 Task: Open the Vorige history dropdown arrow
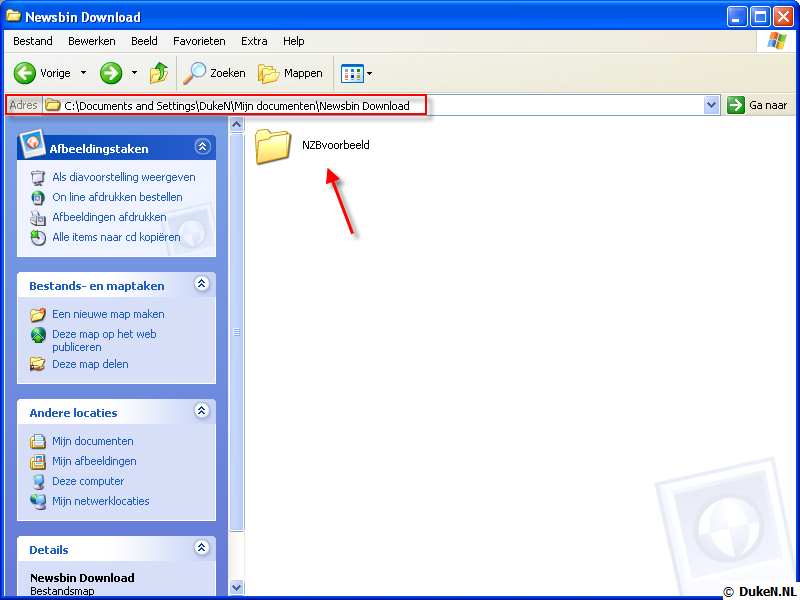pyautogui.click(x=84, y=73)
